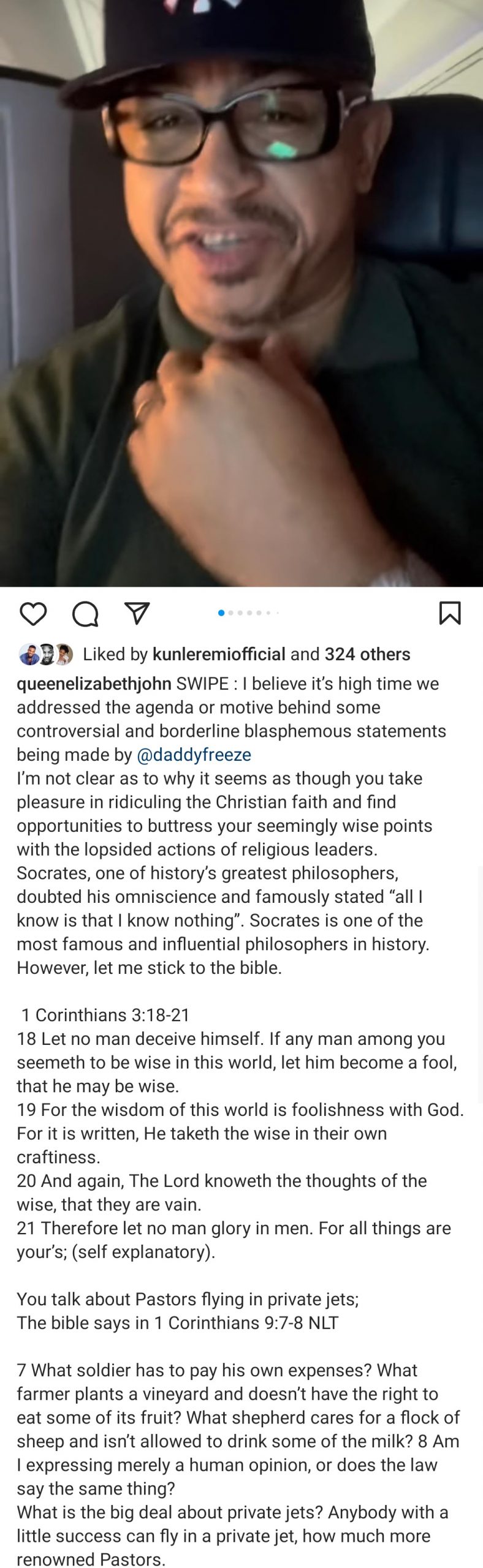Tap the caption line '1 Corinthians 3:18-21'
Screen dimensions: 483x1568
105,1015
